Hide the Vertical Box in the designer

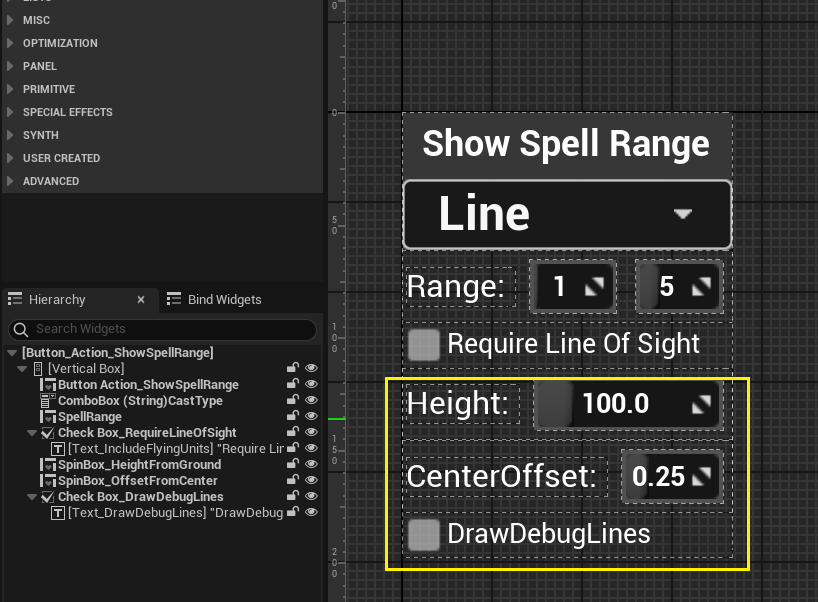tap(311, 368)
